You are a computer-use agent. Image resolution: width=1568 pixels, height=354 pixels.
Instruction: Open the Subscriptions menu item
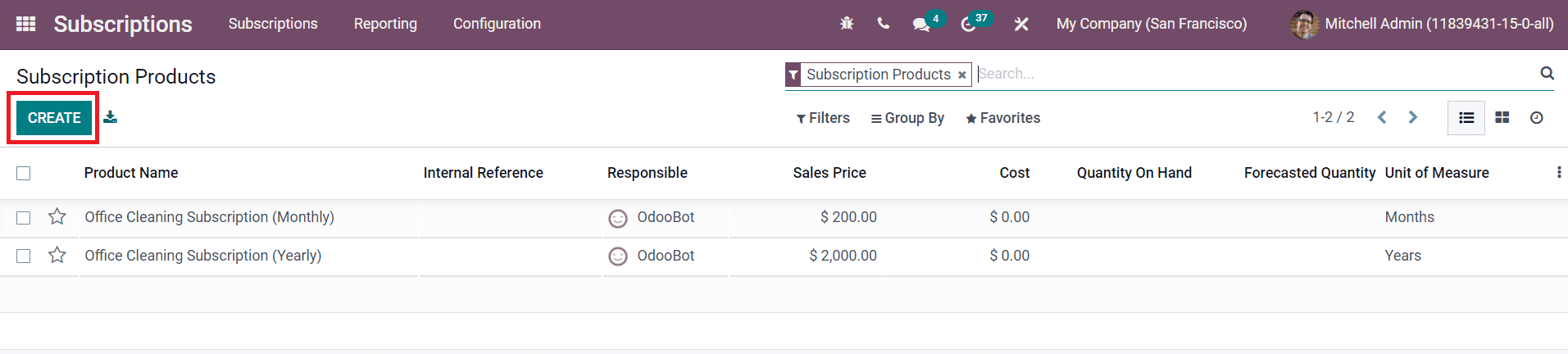[273, 24]
